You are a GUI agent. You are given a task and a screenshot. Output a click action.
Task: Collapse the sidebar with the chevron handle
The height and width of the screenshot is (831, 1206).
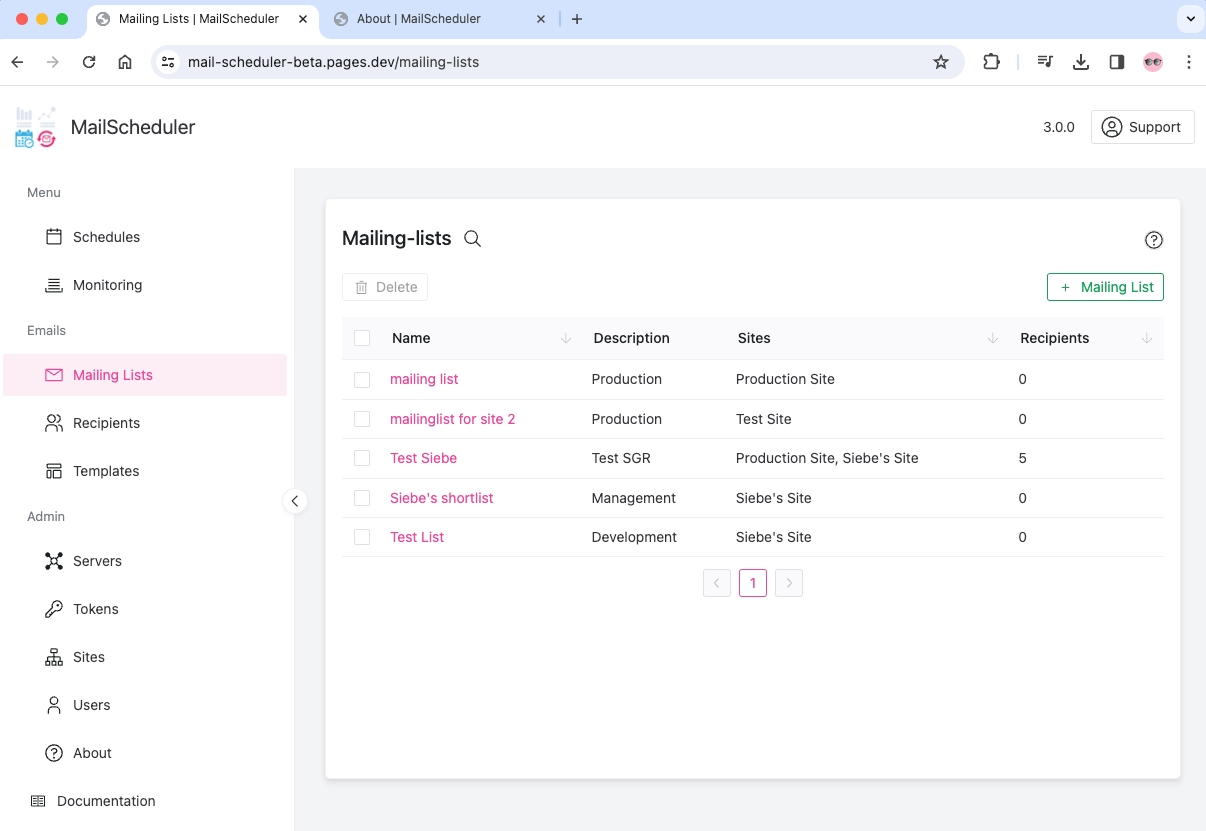coord(295,501)
